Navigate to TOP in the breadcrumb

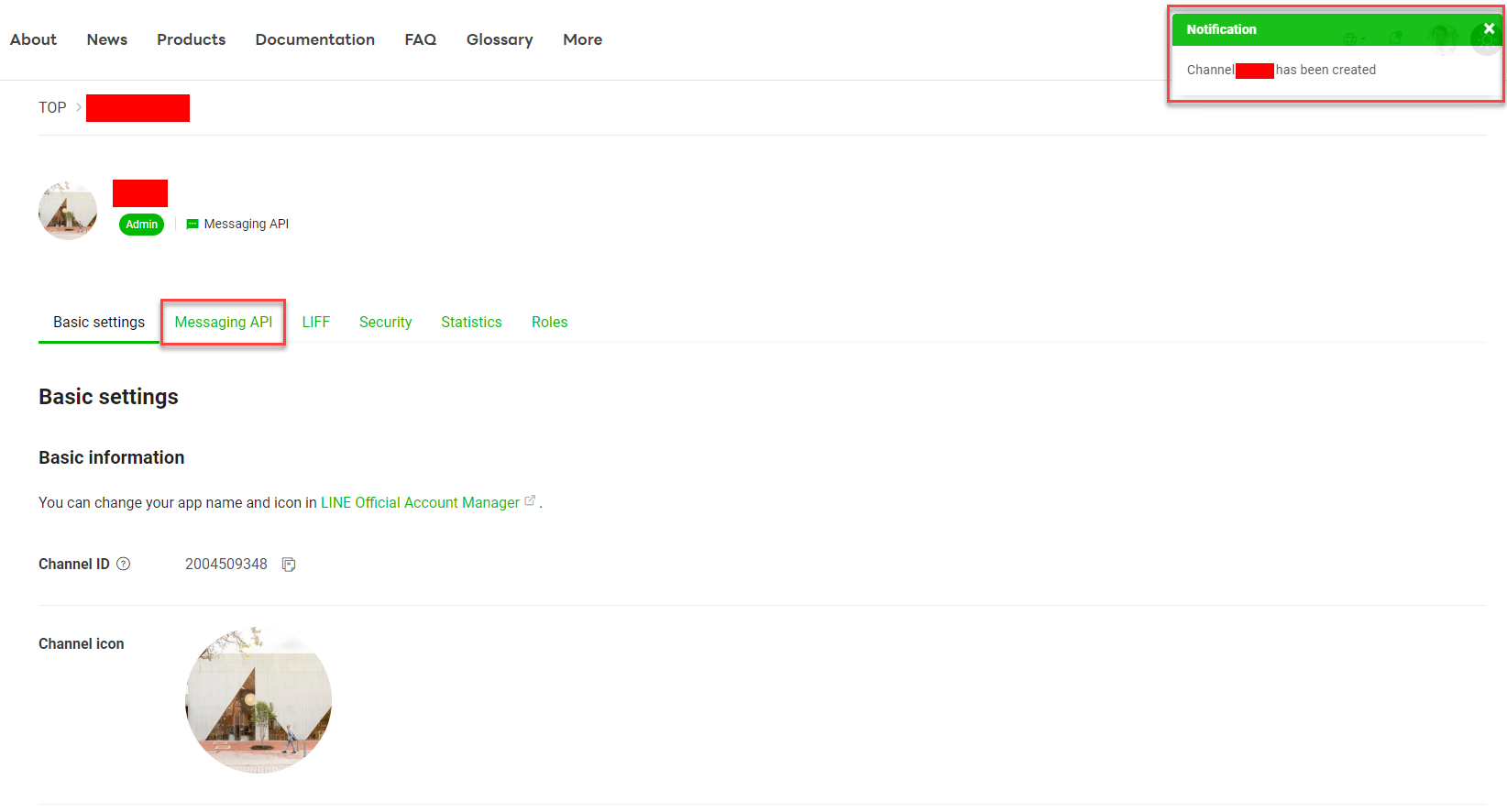[x=52, y=108]
